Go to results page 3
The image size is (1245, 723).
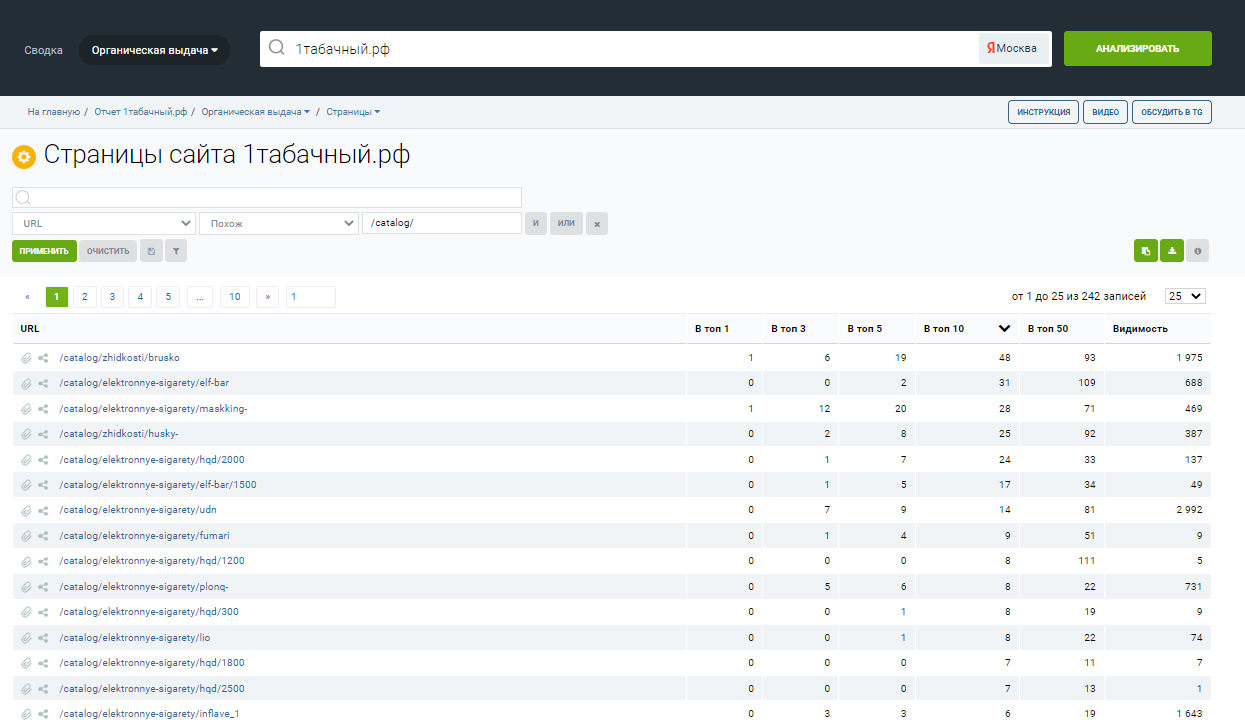[x=112, y=297]
